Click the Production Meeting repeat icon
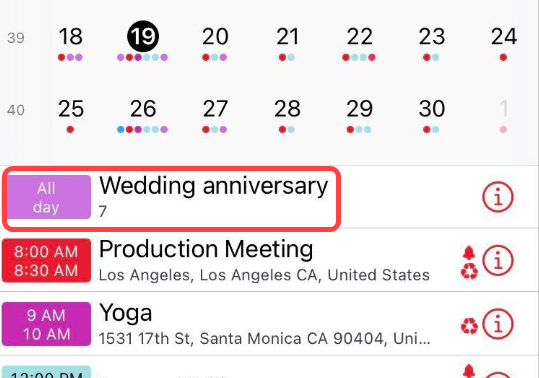 tap(469, 271)
